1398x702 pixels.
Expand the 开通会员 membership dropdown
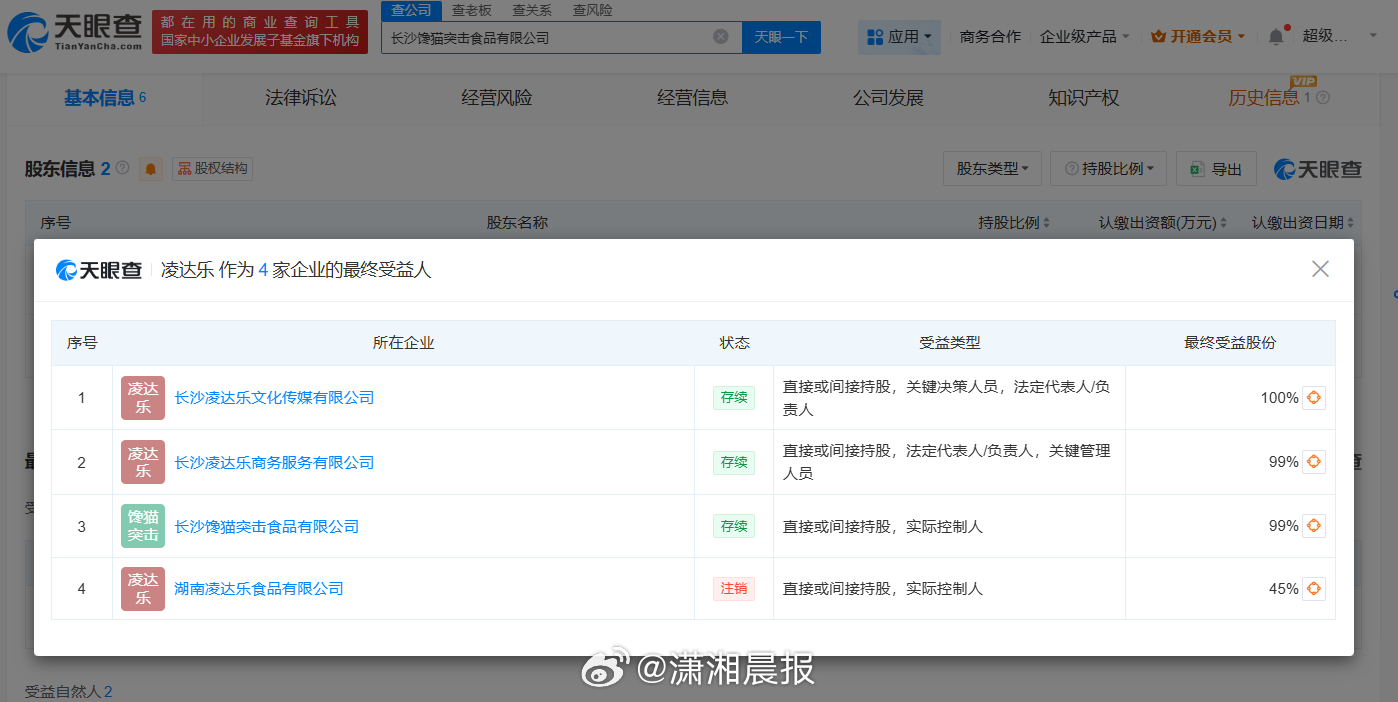pyautogui.click(x=1198, y=37)
